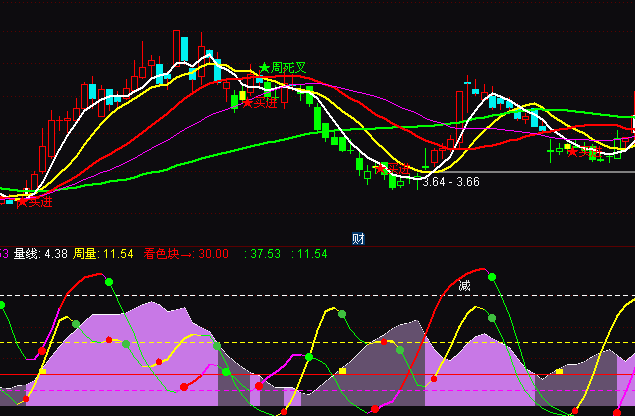Viewport: 635px width, 416px height.
Task: Click the red 30.00 indicator value
Action: click(x=213, y=254)
